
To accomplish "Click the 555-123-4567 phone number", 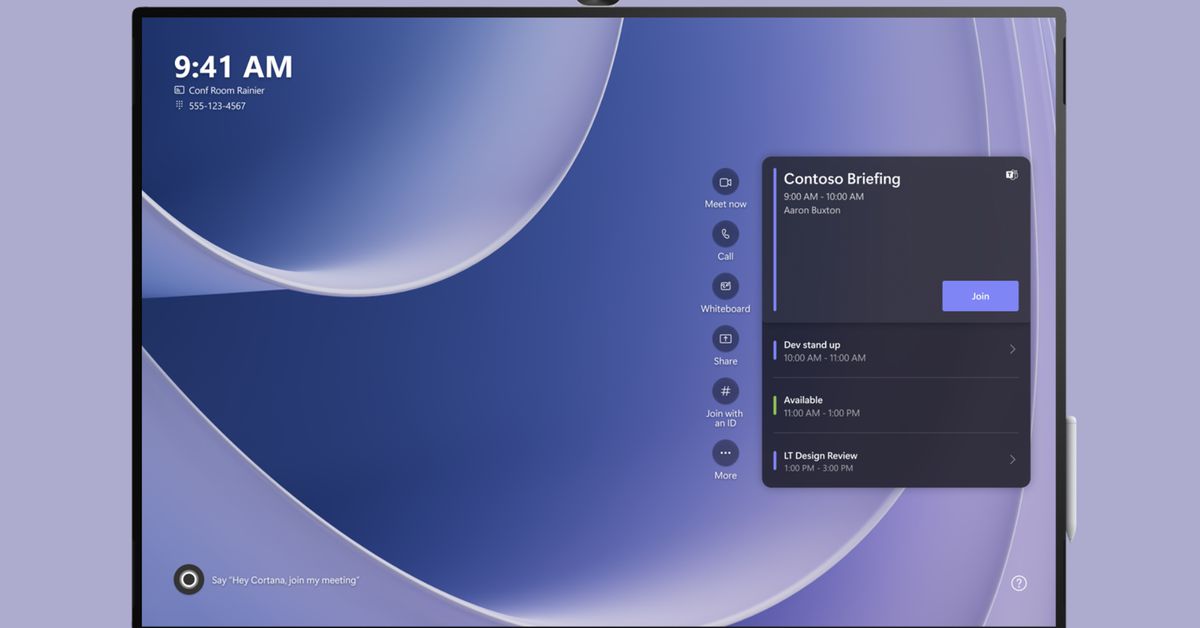I will [x=217, y=106].
